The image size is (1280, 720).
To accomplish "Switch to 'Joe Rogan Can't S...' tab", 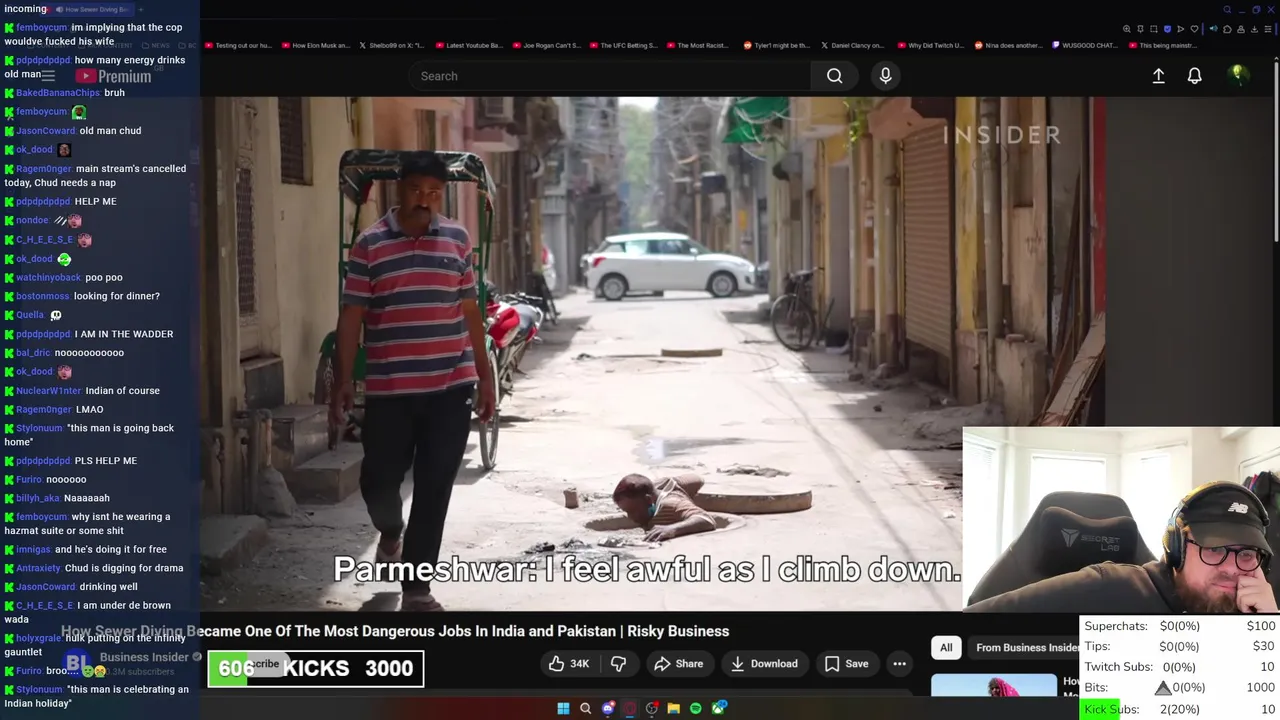I will tap(545, 45).
